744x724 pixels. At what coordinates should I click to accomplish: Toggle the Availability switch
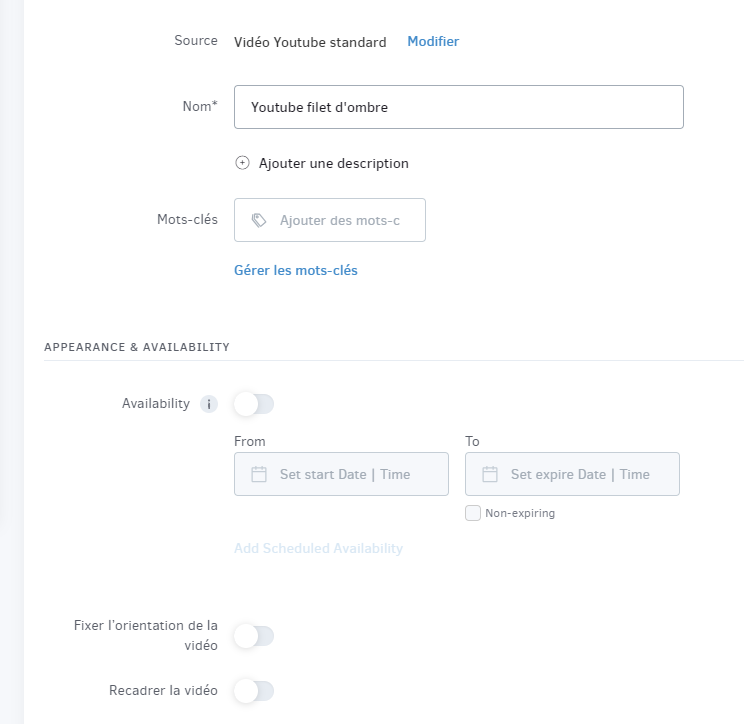(x=254, y=404)
